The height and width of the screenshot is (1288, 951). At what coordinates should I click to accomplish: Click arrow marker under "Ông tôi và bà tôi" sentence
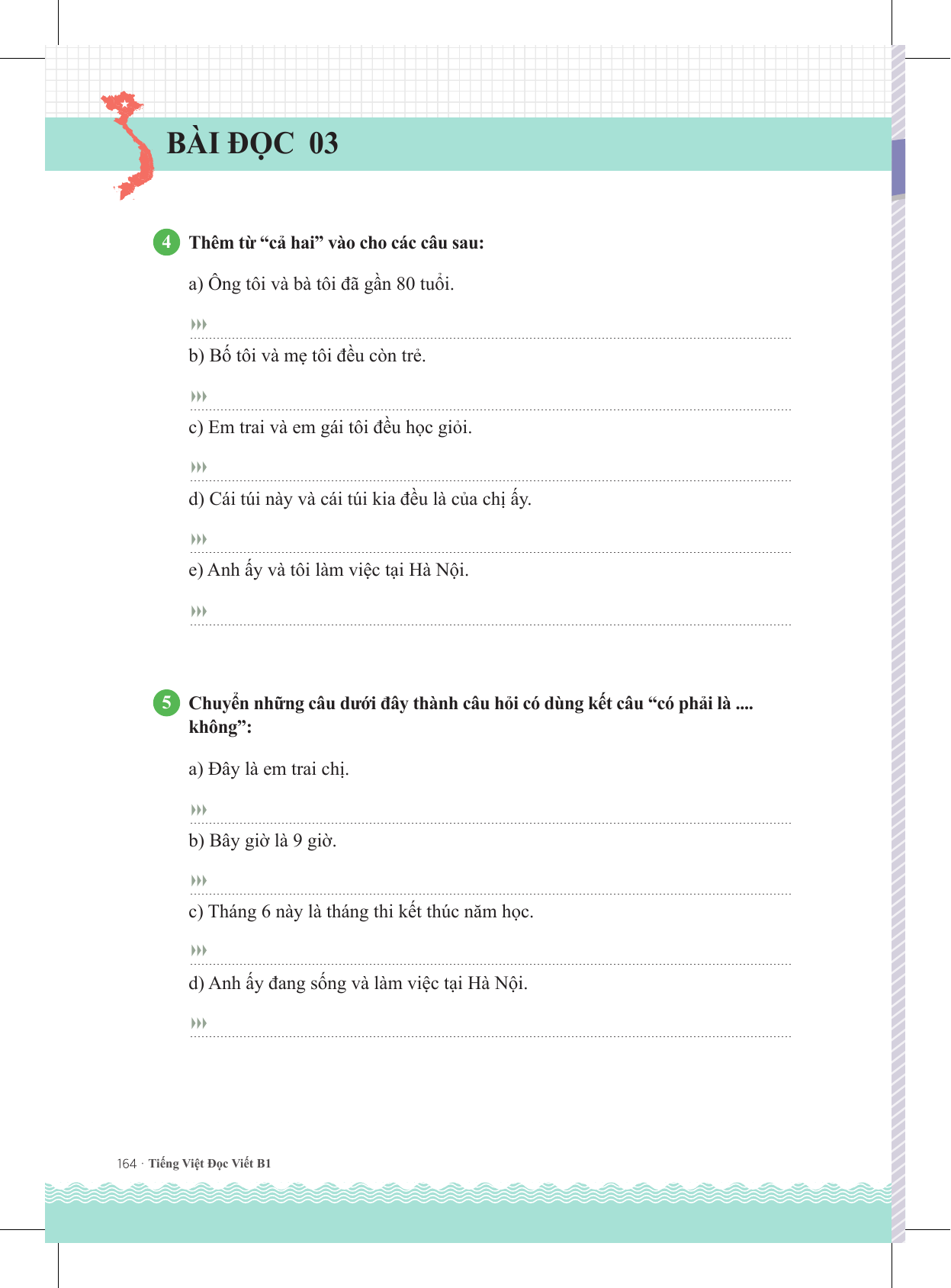pyautogui.click(x=199, y=325)
